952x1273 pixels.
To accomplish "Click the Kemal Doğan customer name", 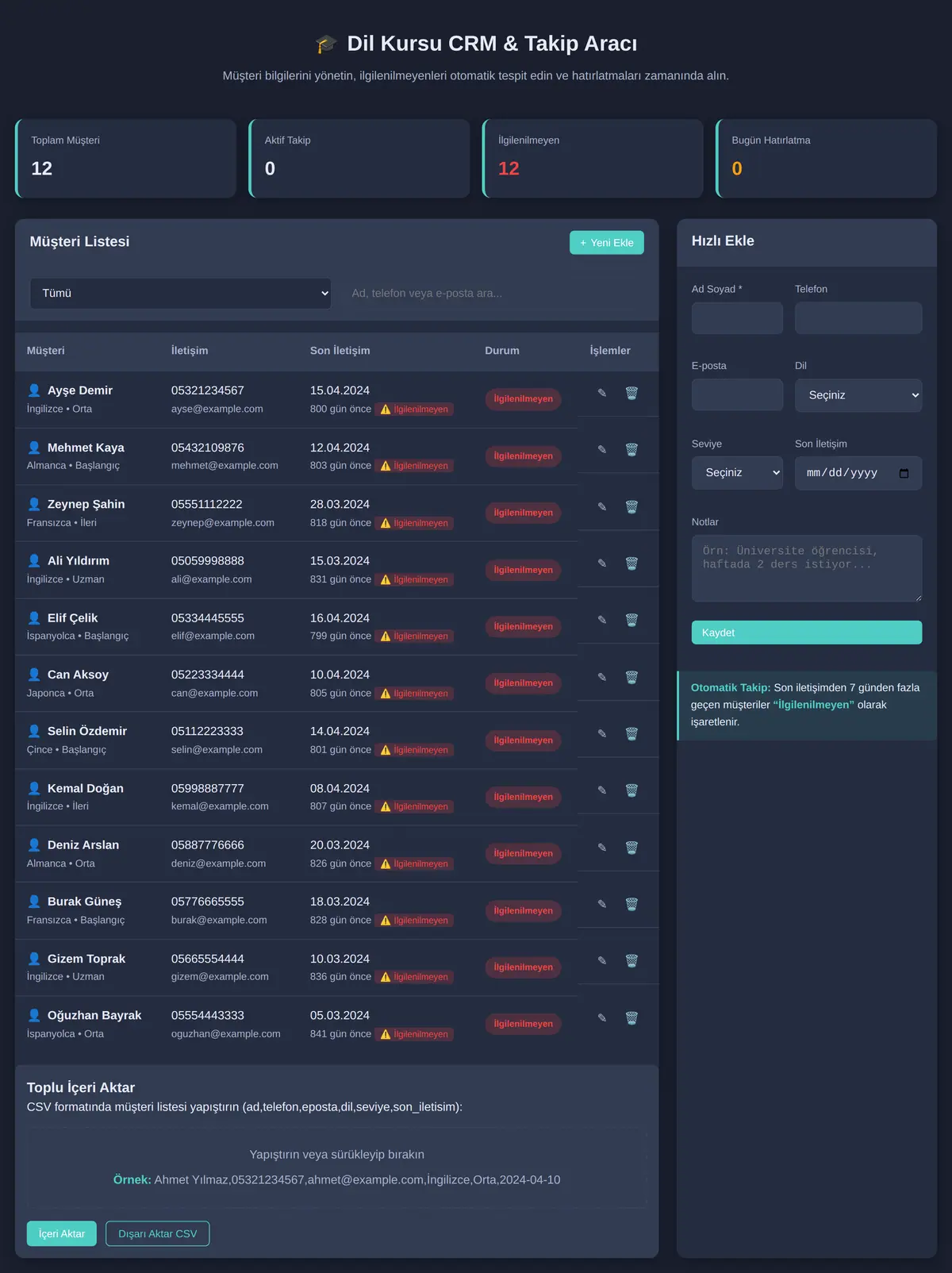I will coord(85,788).
